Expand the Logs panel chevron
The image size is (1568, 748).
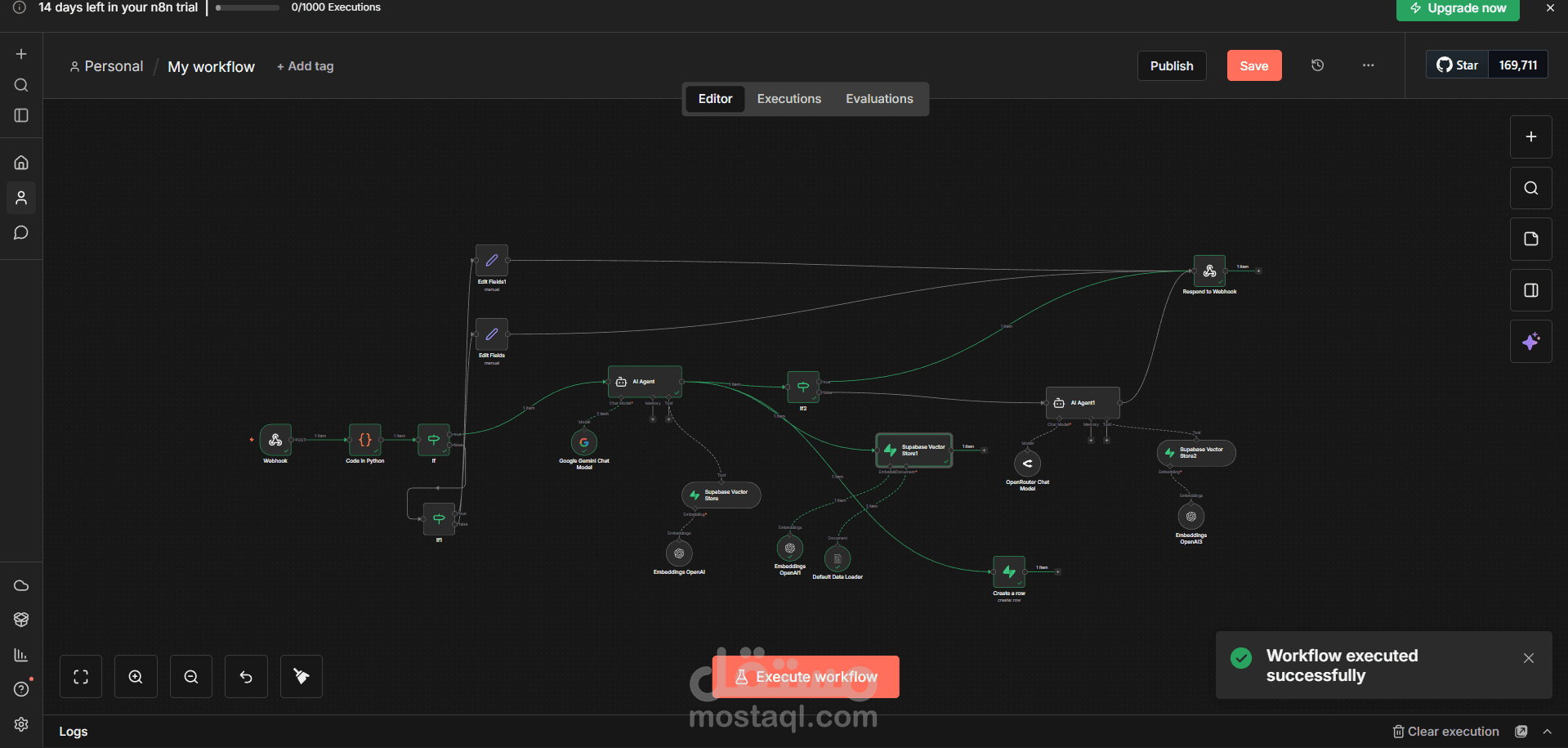click(1548, 732)
